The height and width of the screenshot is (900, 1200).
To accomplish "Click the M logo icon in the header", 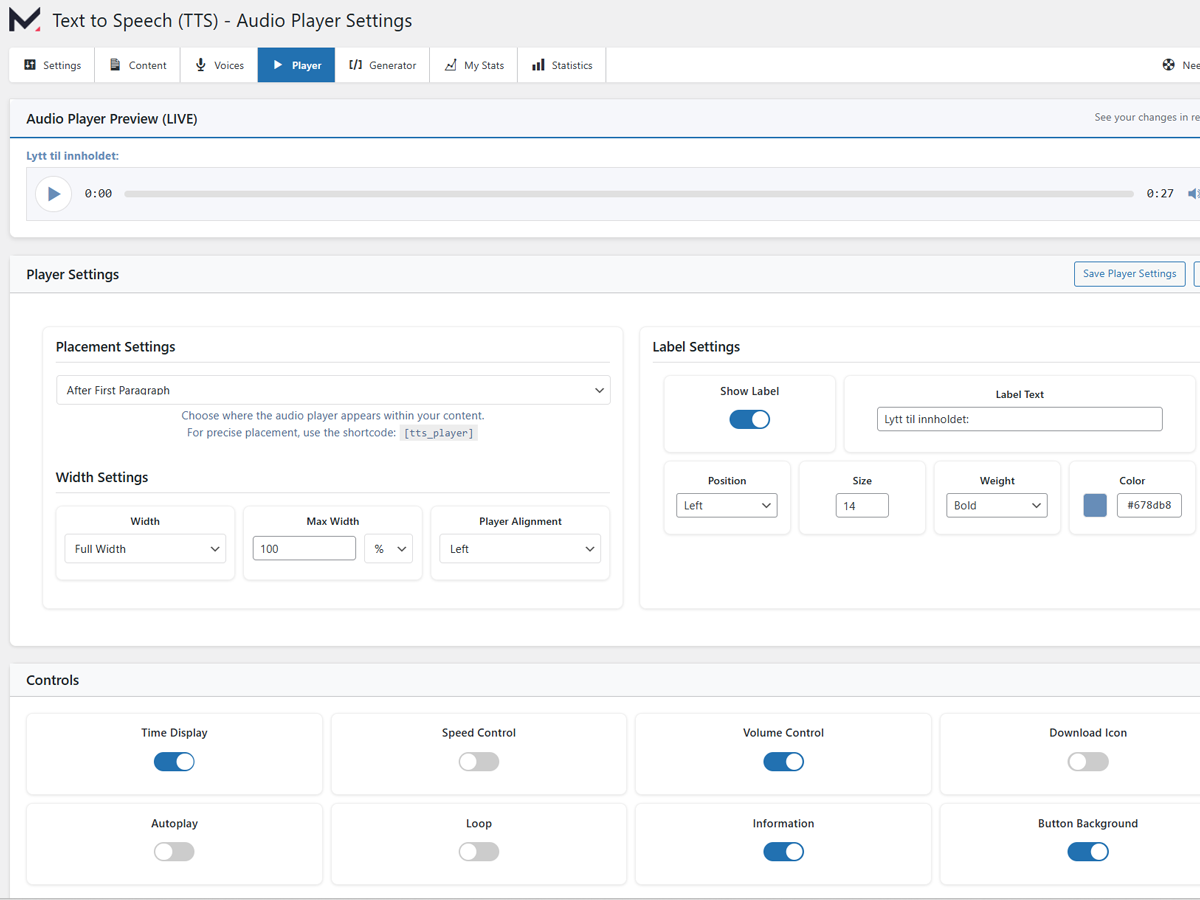I will (x=25, y=20).
